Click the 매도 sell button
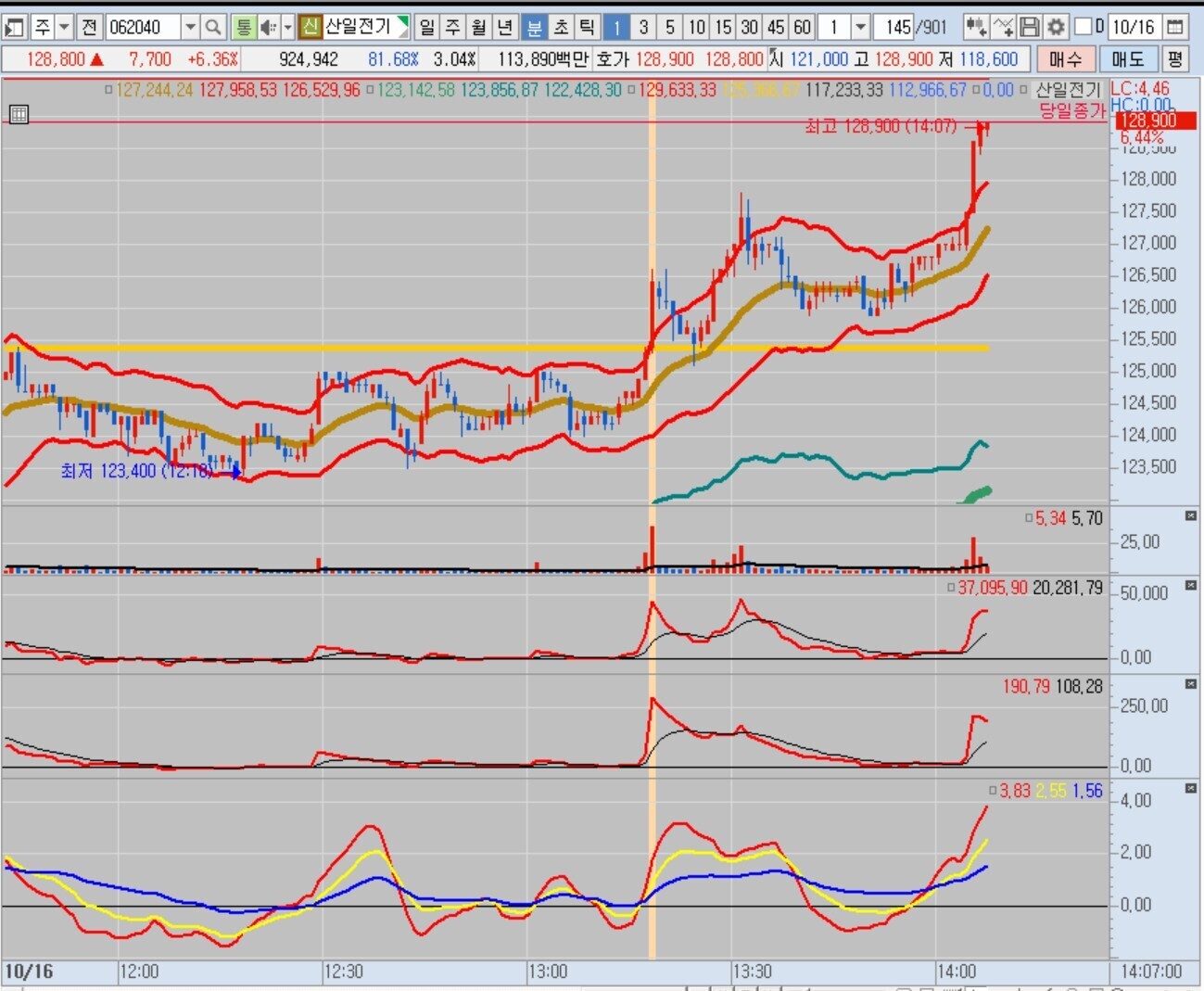Image resolution: width=1204 pixels, height=991 pixels. click(1127, 59)
